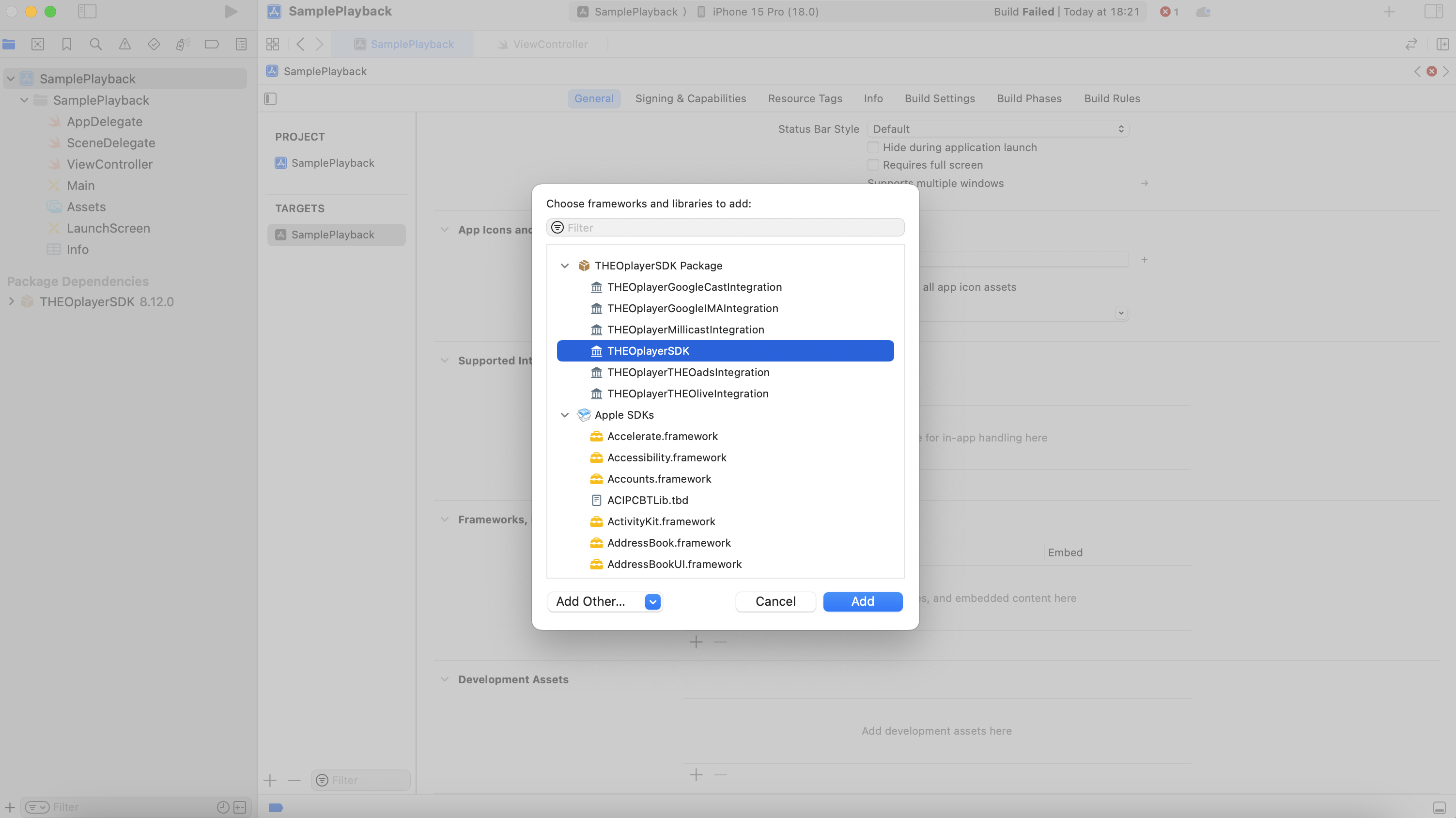1456x818 pixels.
Task: Cancel the framework chooser dialog
Action: coord(775,601)
